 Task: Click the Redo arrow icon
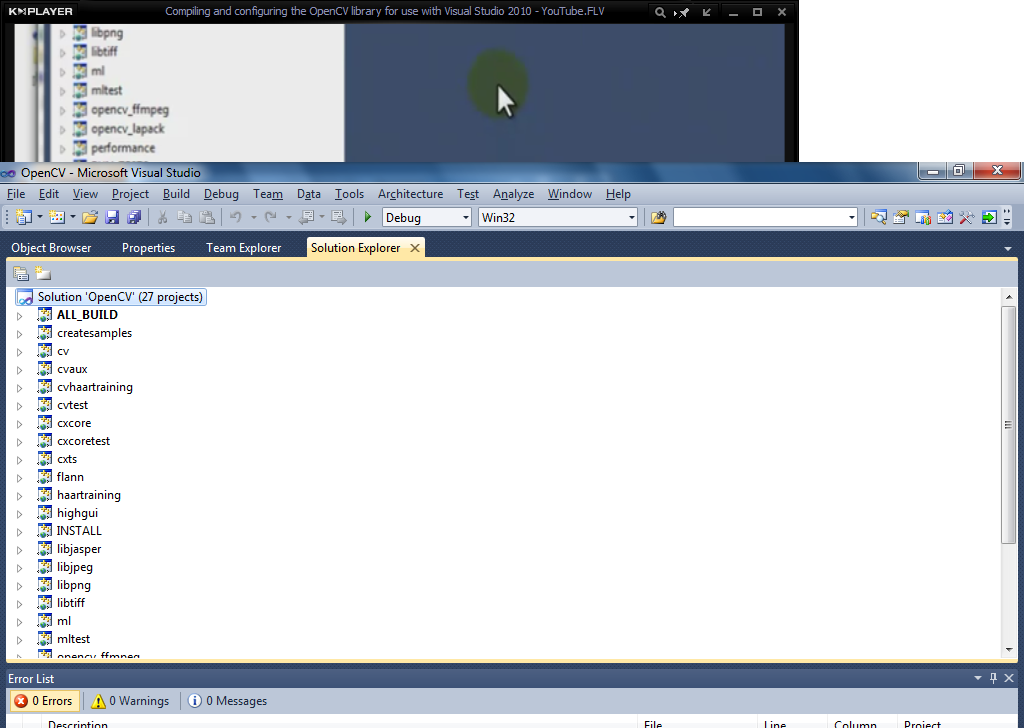coord(270,217)
